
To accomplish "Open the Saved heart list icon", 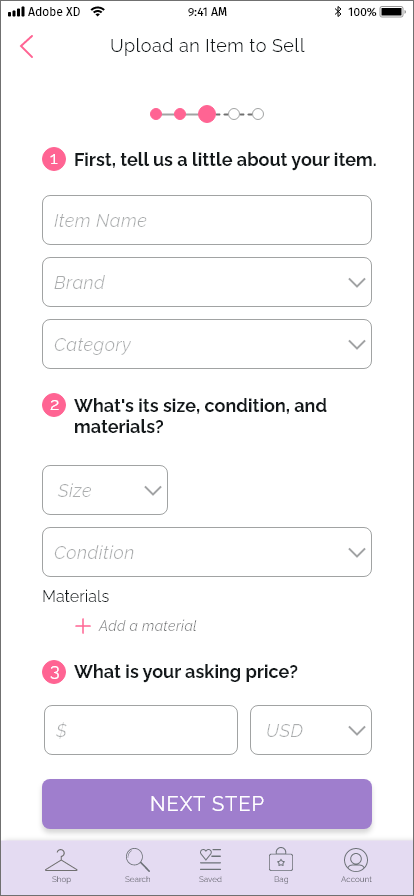I will point(210,860).
